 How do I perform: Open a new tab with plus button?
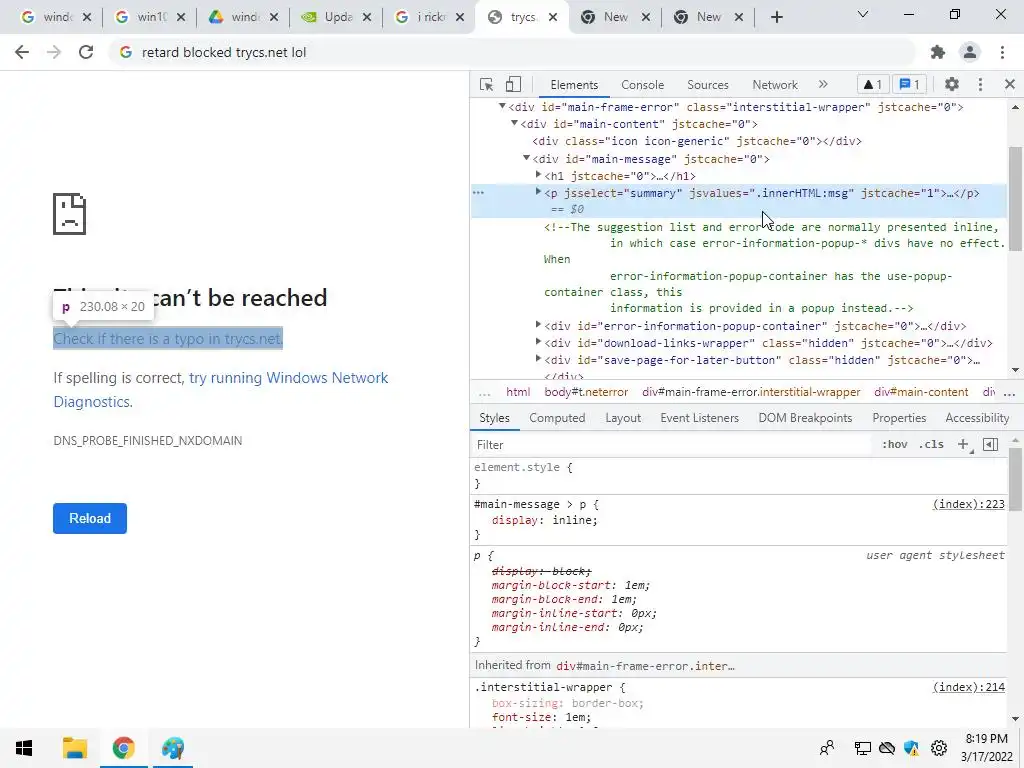tap(776, 18)
